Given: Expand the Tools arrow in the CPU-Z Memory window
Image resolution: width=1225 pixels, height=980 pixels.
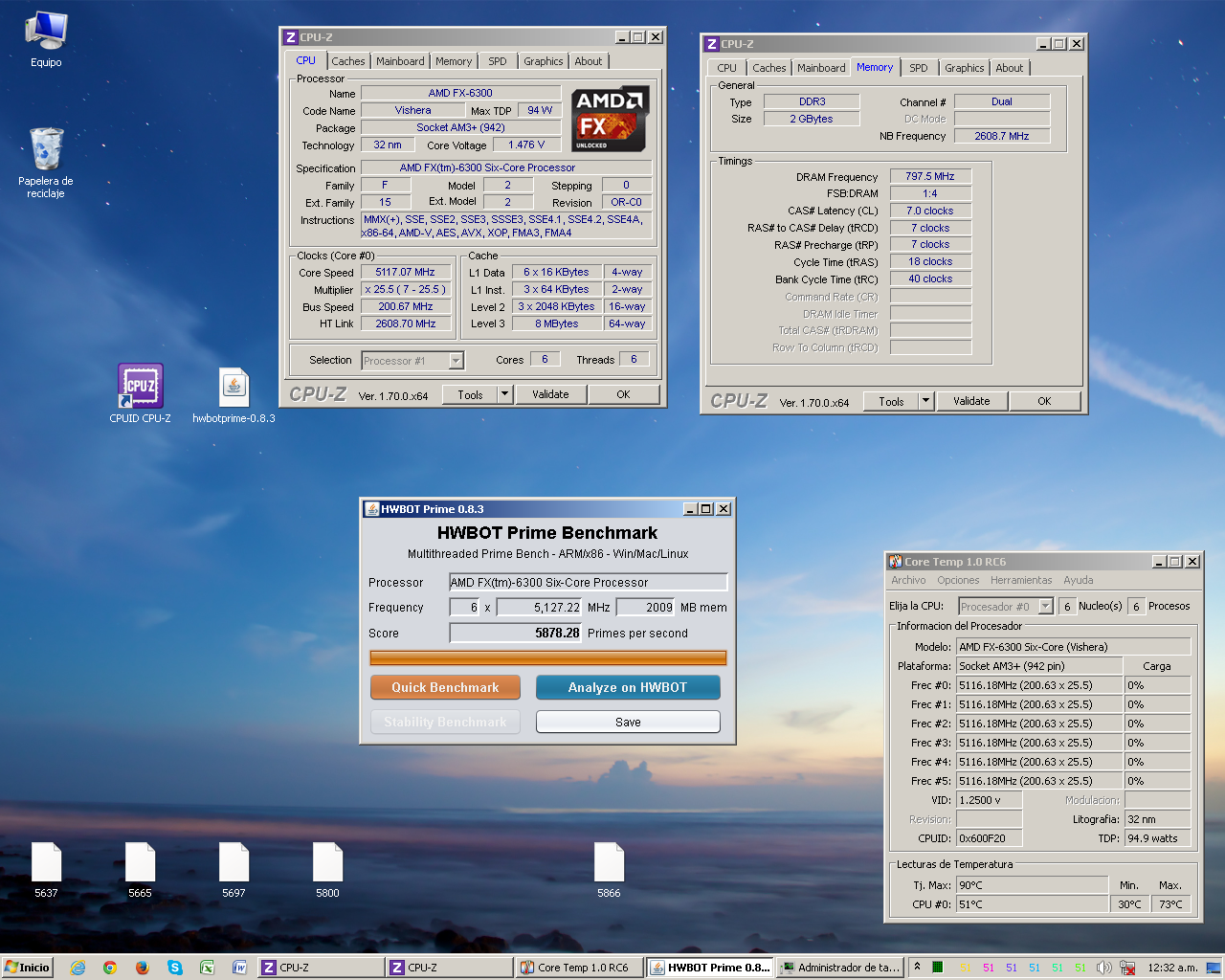Looking at the screenshot, I should pos(925,401).
